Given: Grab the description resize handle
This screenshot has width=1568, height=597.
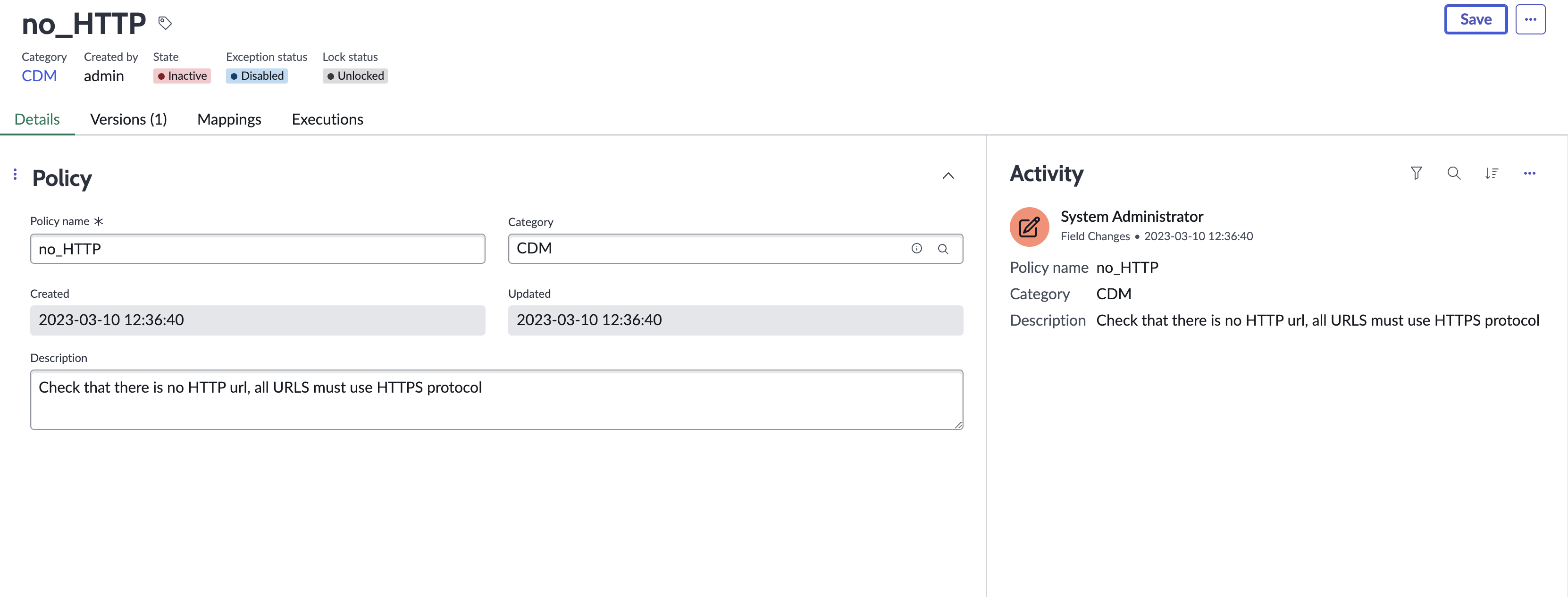Looking at the screenshot, I should (x=959, y=425).
